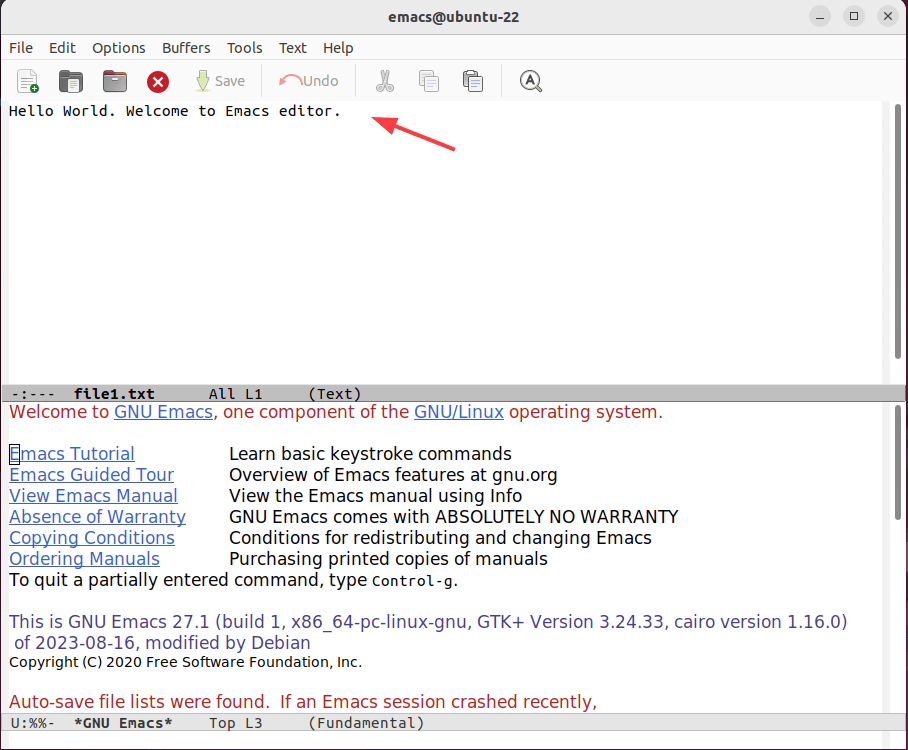
Task: Cut selected text using the scissors icon
Action: pyautogui.click(x=384, y=81)
